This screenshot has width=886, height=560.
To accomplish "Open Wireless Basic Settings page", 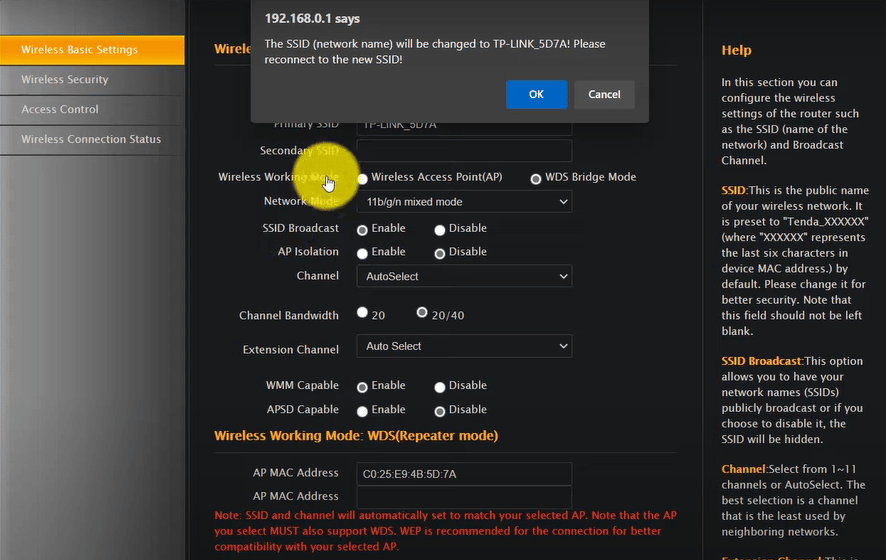I will click(x=92, y=50).
